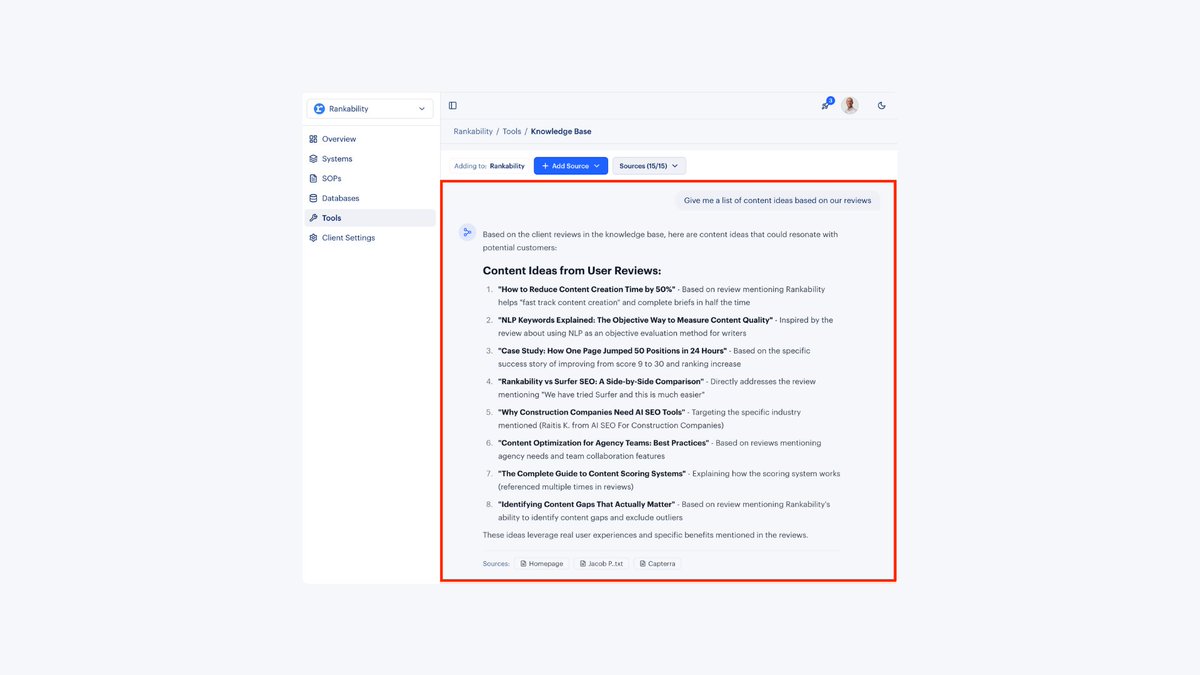Select idea "Why Construction Companies Need AI SEO Tools"
This screenshot has width=1200, height=675.
[x=593, y=412]
